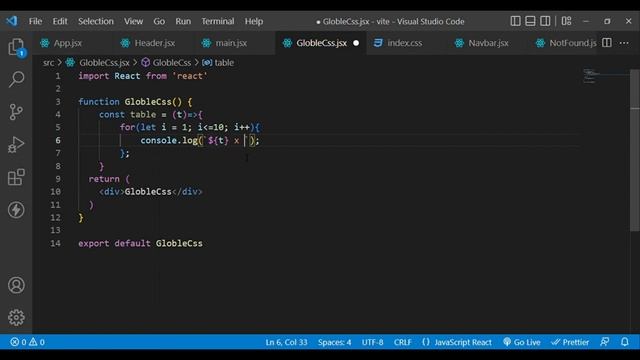Image resolution: width=640 pixels, height=360 pixels.
Task: Toggle the bottom panel layout icon
Action: click(530, 21)
